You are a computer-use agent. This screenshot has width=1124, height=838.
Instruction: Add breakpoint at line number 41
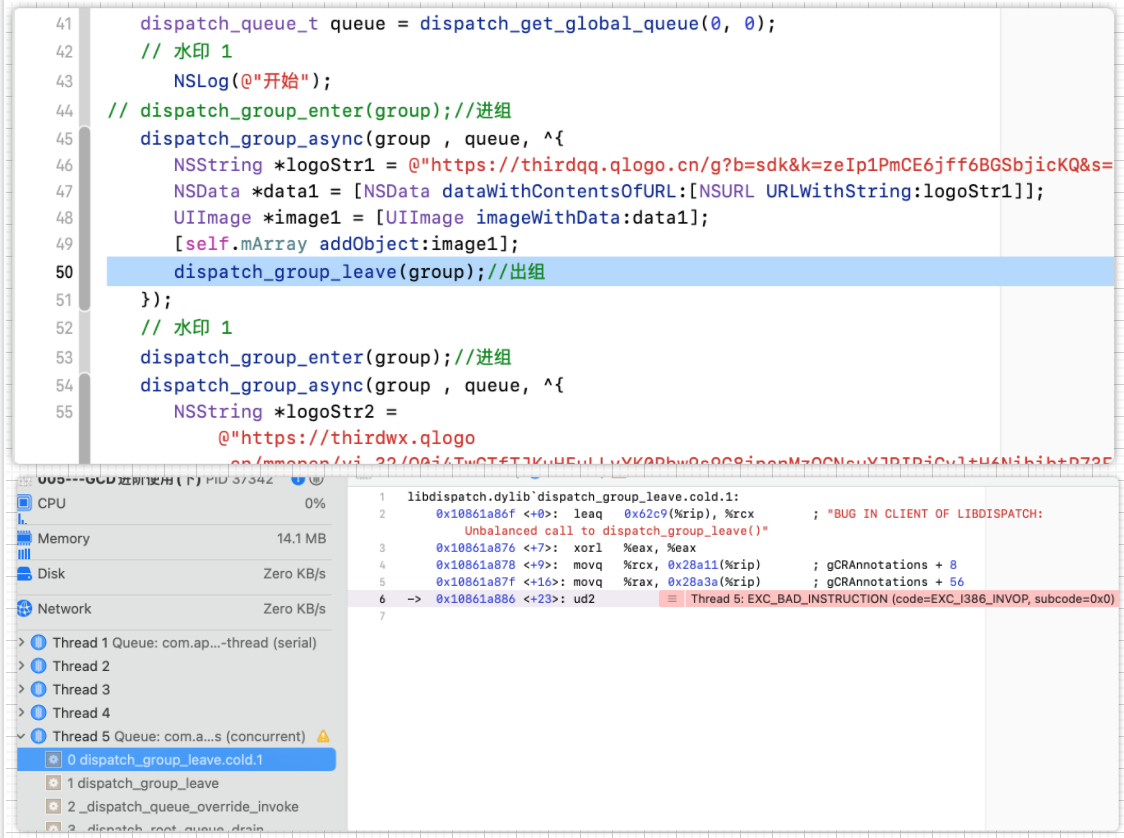pyautogui.click(x=64, y=24)
